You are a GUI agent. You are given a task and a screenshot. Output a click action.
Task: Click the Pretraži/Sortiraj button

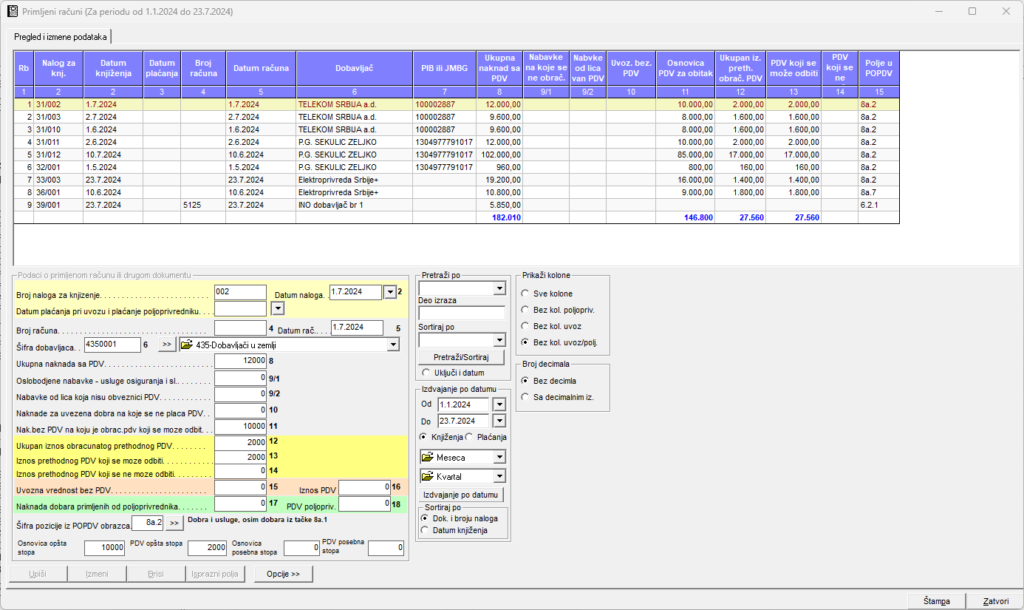[461, 357]
